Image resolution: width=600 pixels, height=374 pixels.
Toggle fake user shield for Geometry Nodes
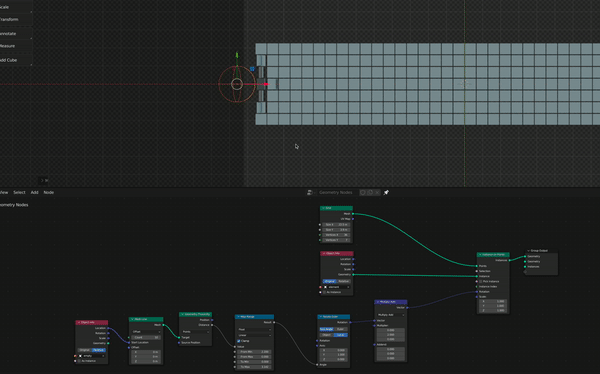(363, 193)
